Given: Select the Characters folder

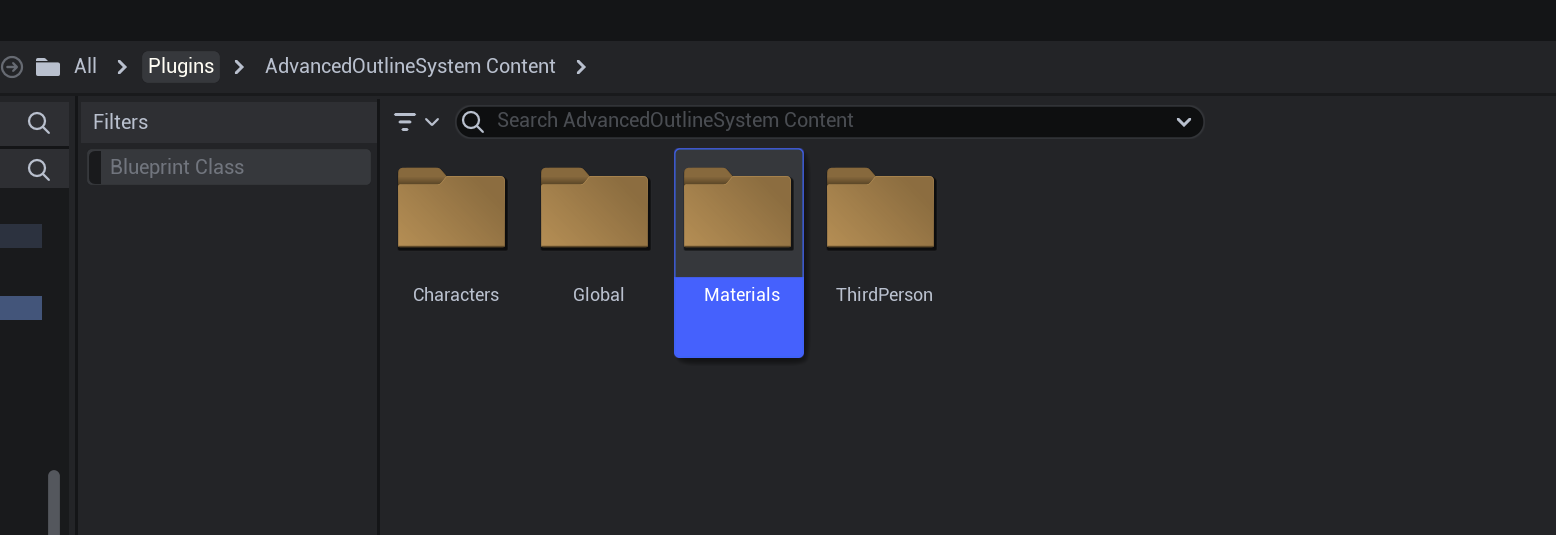Looking at the screenshot, I should pos(455,230).
